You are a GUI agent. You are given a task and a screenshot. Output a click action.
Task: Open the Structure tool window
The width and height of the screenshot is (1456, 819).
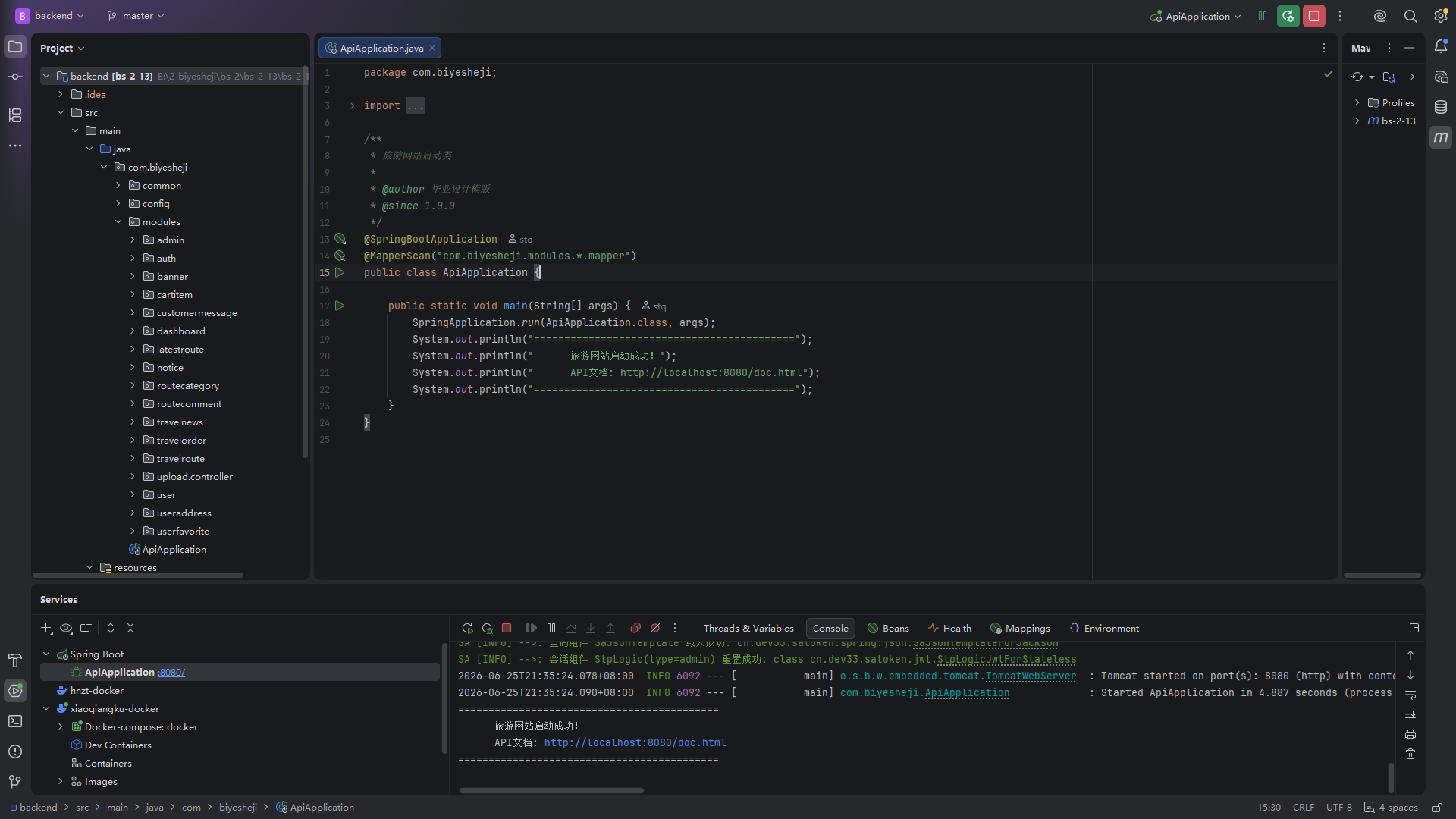pos(15,115)
